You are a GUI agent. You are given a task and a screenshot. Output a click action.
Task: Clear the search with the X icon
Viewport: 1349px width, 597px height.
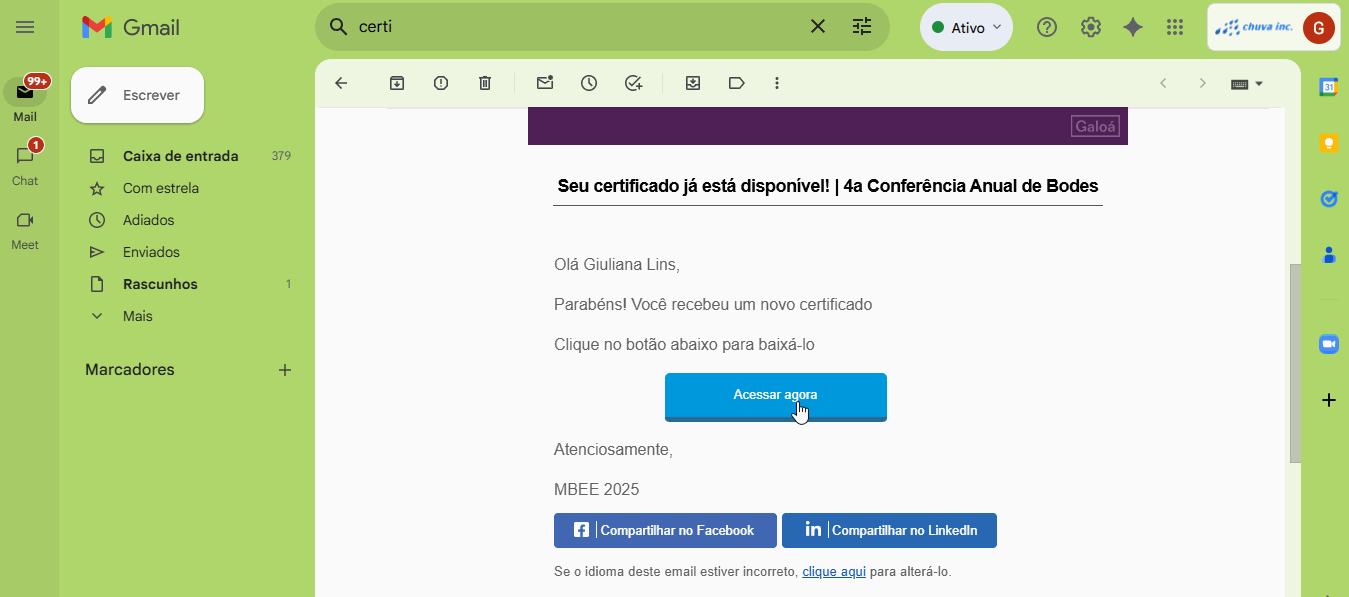coord(818,27)
